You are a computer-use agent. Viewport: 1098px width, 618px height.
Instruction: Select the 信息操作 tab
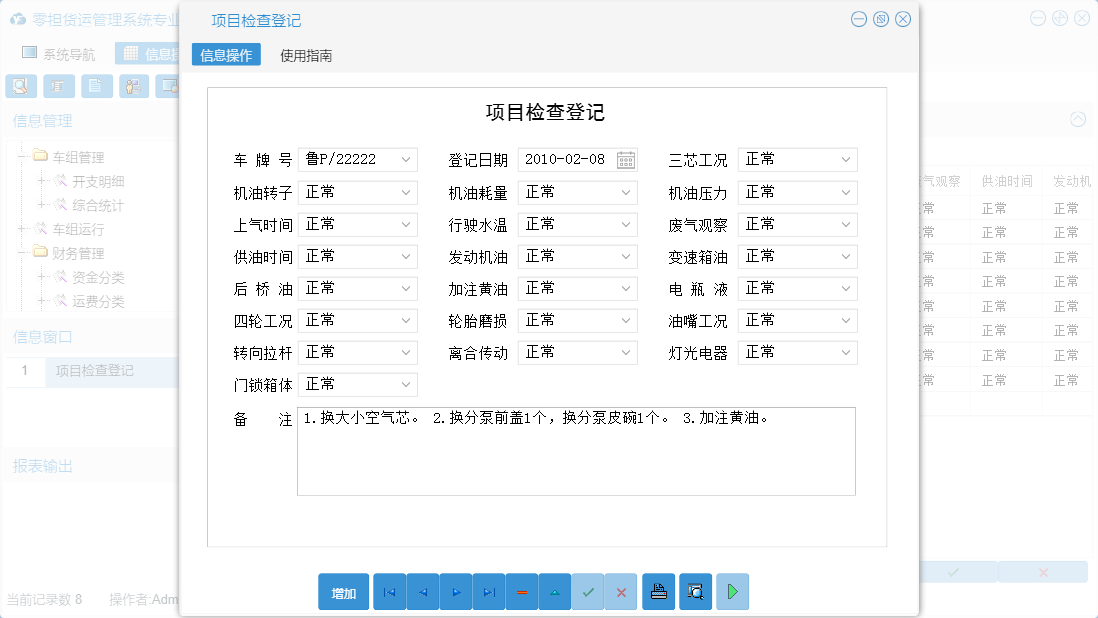tap(226, 56)
